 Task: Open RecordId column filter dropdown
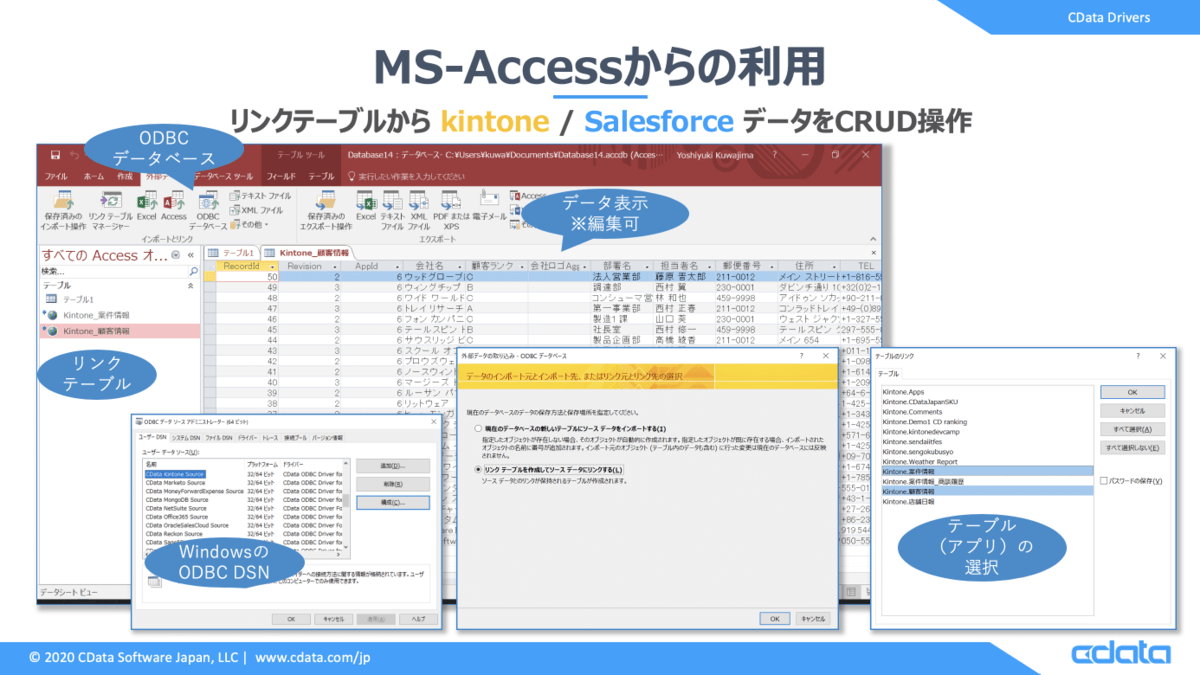click(x=271, y=267)
